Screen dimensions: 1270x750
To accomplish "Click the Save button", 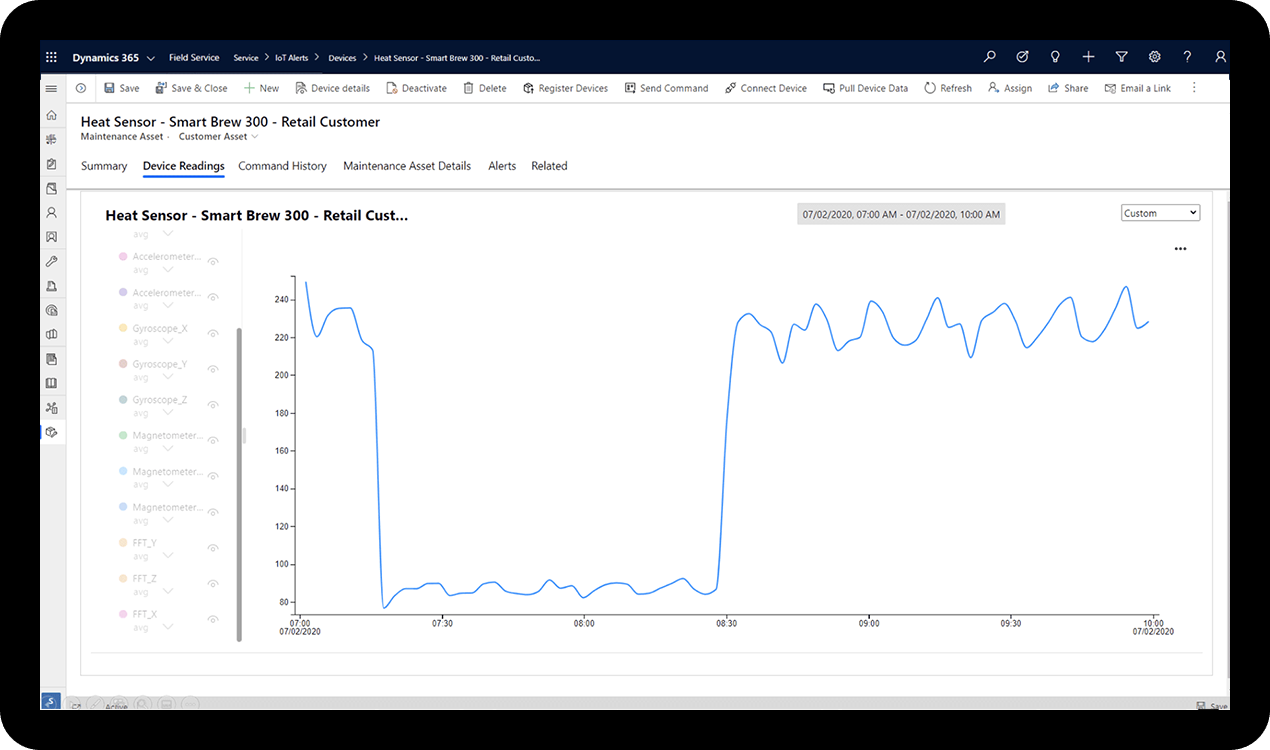I will (x=122, y=88).
